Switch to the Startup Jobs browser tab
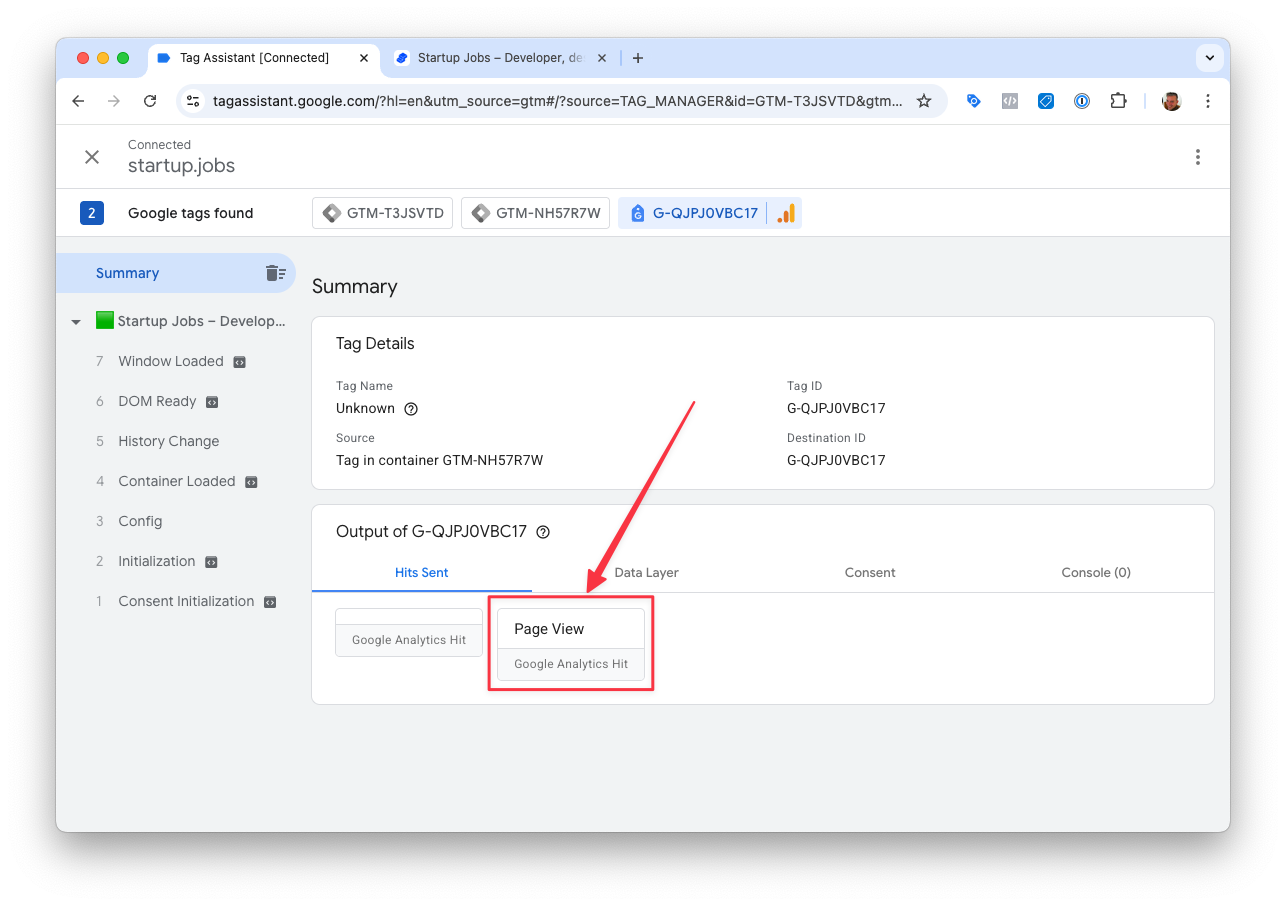Image resolution: width=1286 pixels, height=906 pixels. coord(500,58)
